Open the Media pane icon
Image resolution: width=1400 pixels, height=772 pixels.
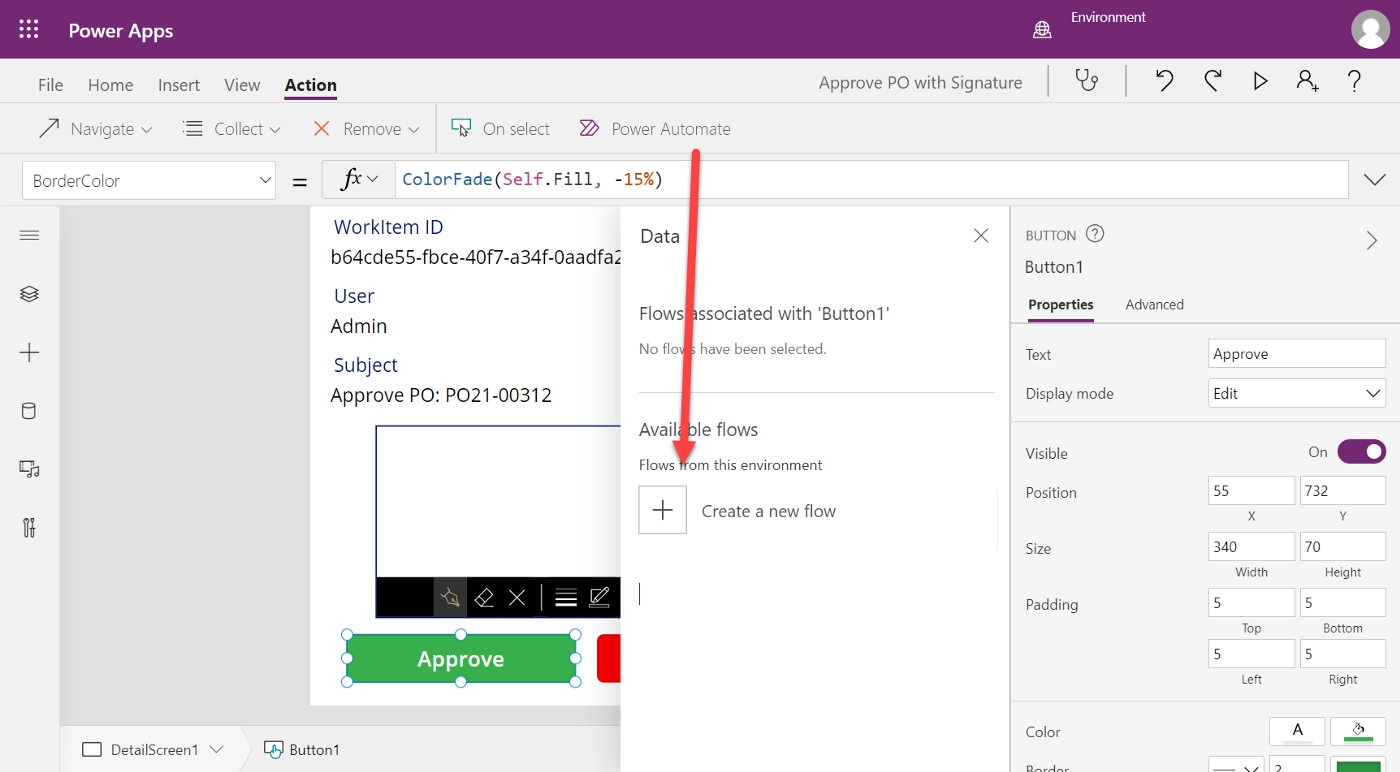pos(29,469)
